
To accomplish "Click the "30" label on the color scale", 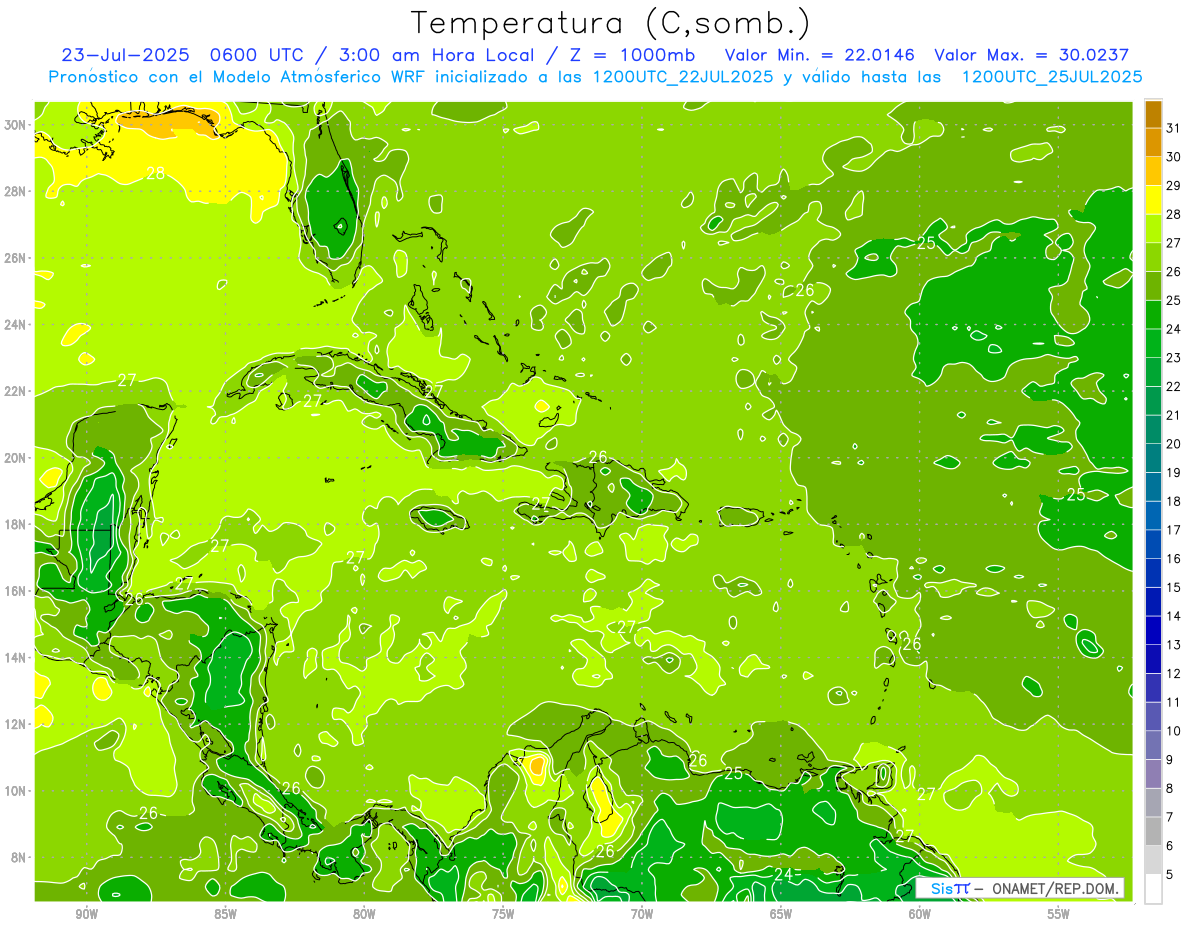I will (x=1174, y=157).
